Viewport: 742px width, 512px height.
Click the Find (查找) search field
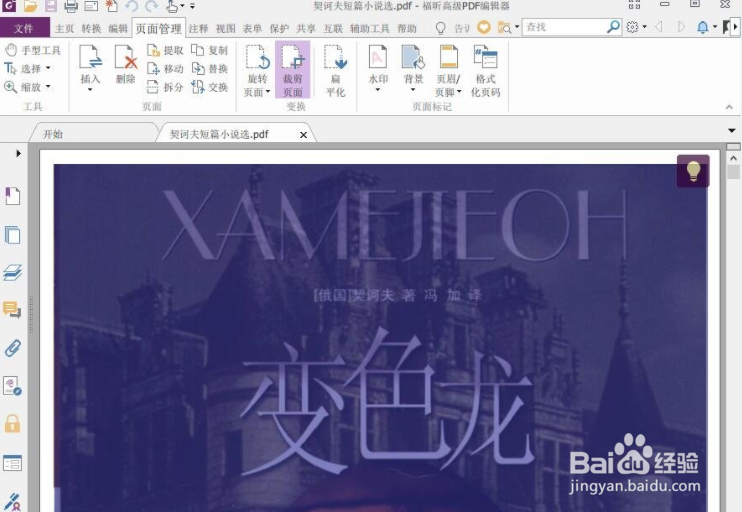565,27
